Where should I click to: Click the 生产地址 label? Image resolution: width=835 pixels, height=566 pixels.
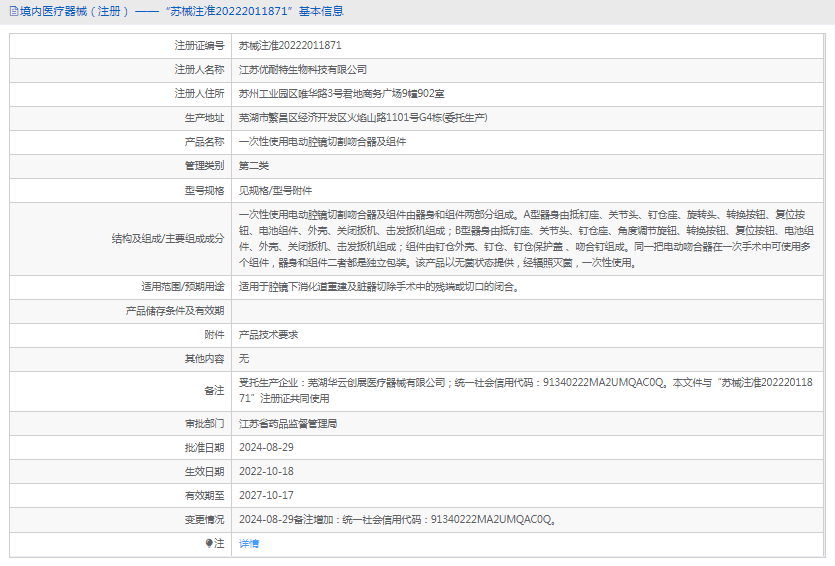pyautogui.click(x=204, y=118)
